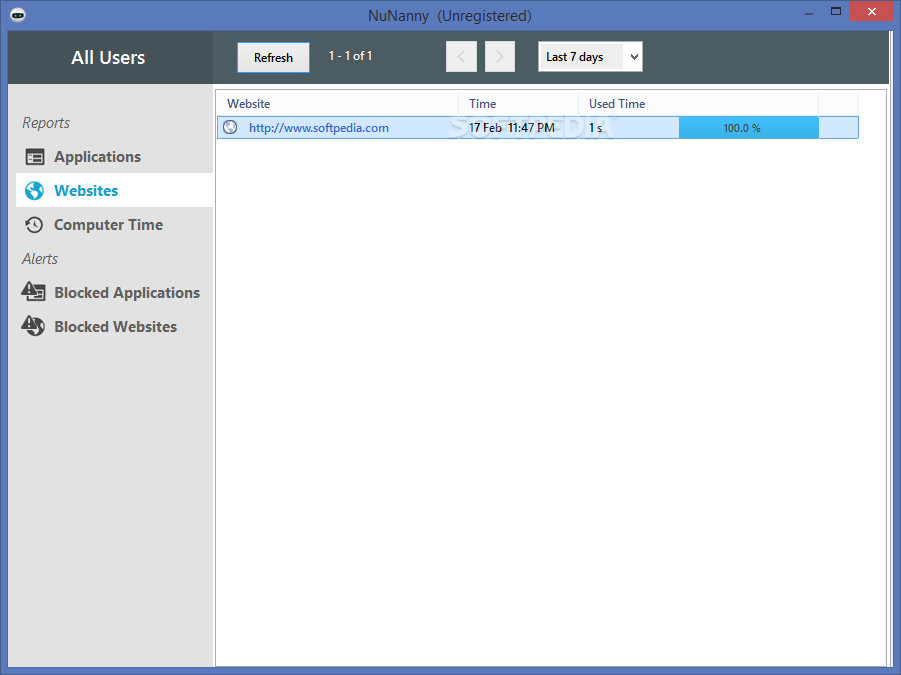Select the 1 s used time cell
The image size is (901, 675).
point(595,128)
